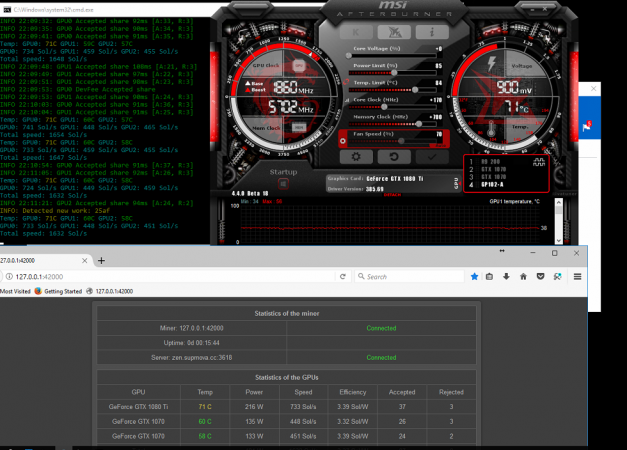The height and width of the screenshot is (450, 627).
Task: Go to the Firefox home page icon
Action: click(x=523, y=276)
